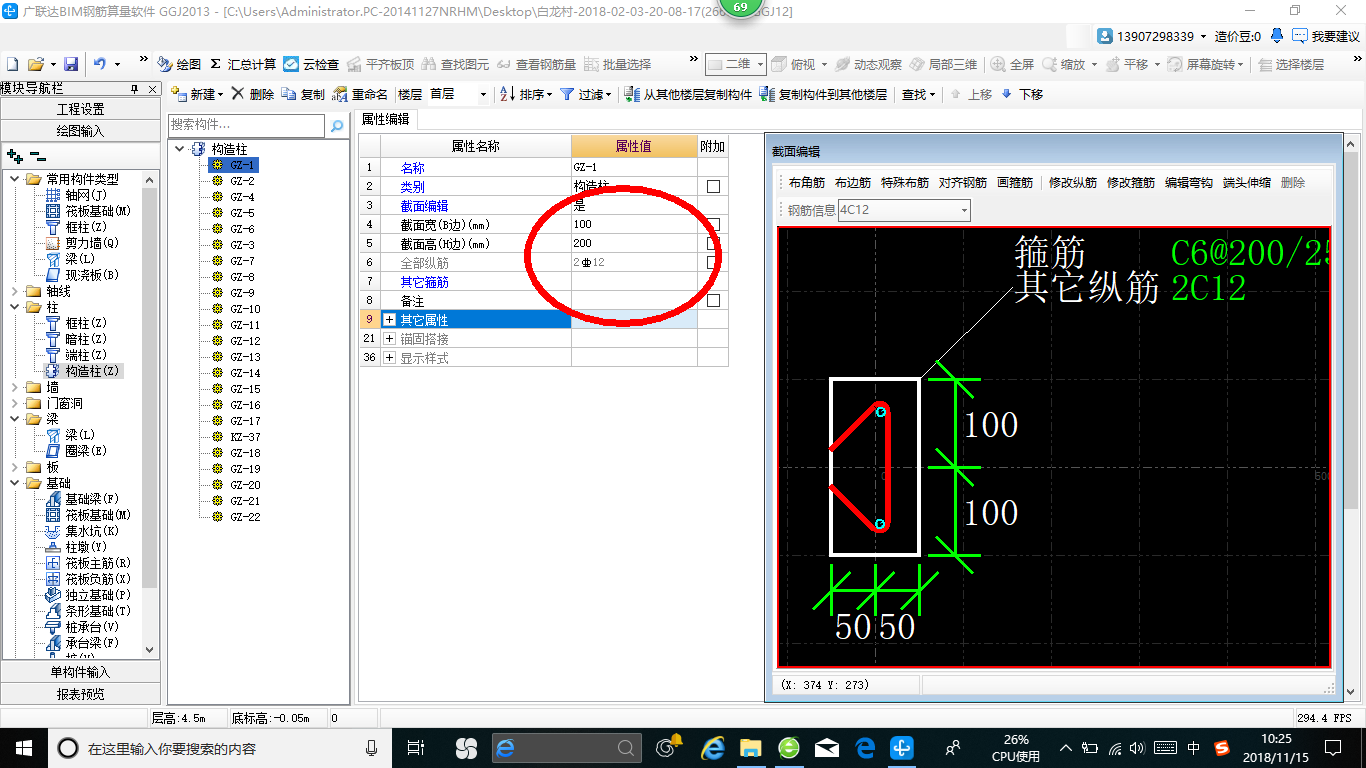Click the 搜索构件 search field
Viewport: 1366px width, 768px height.
(247, 125)
